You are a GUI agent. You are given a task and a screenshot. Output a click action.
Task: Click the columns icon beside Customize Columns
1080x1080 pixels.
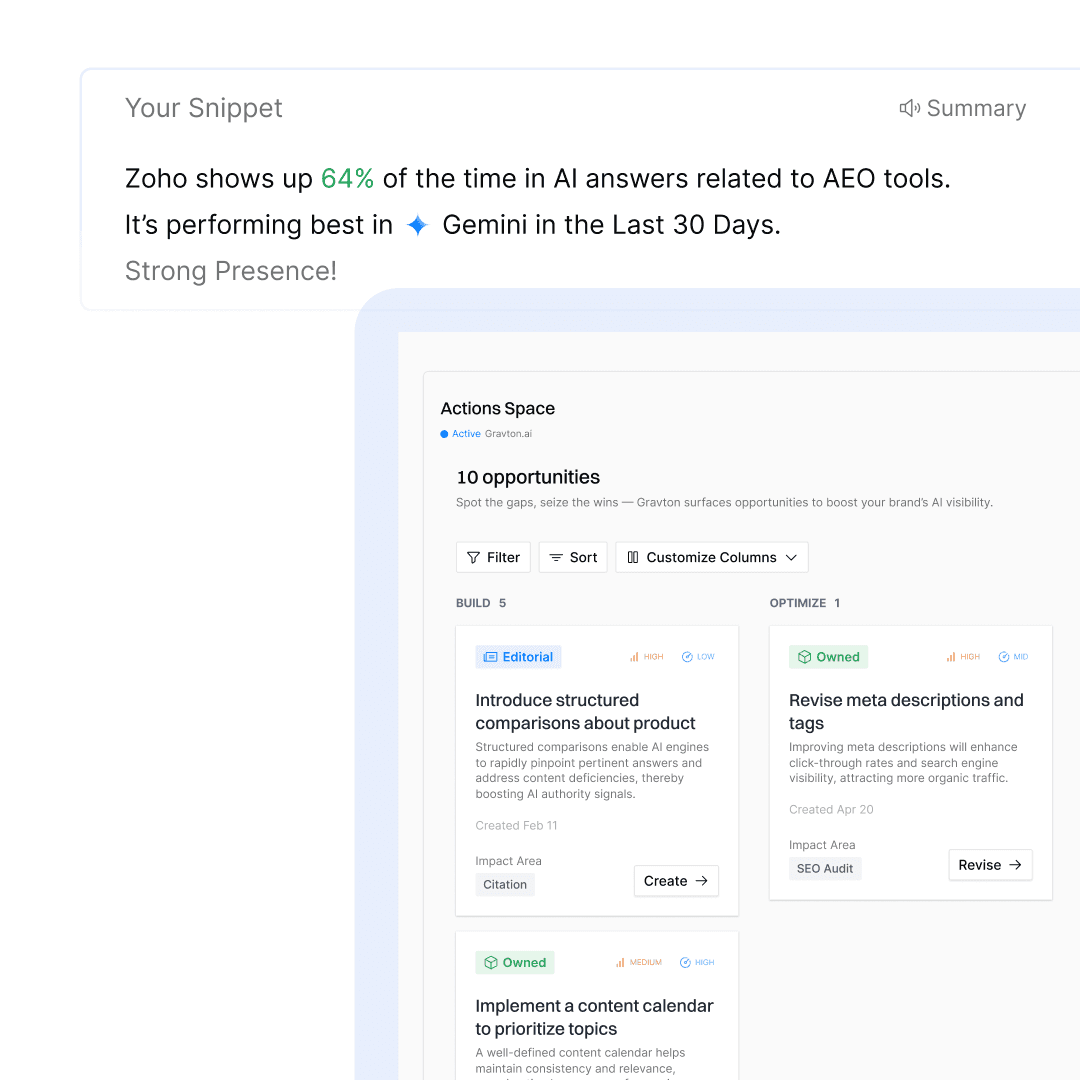click(x=632, y=557)
